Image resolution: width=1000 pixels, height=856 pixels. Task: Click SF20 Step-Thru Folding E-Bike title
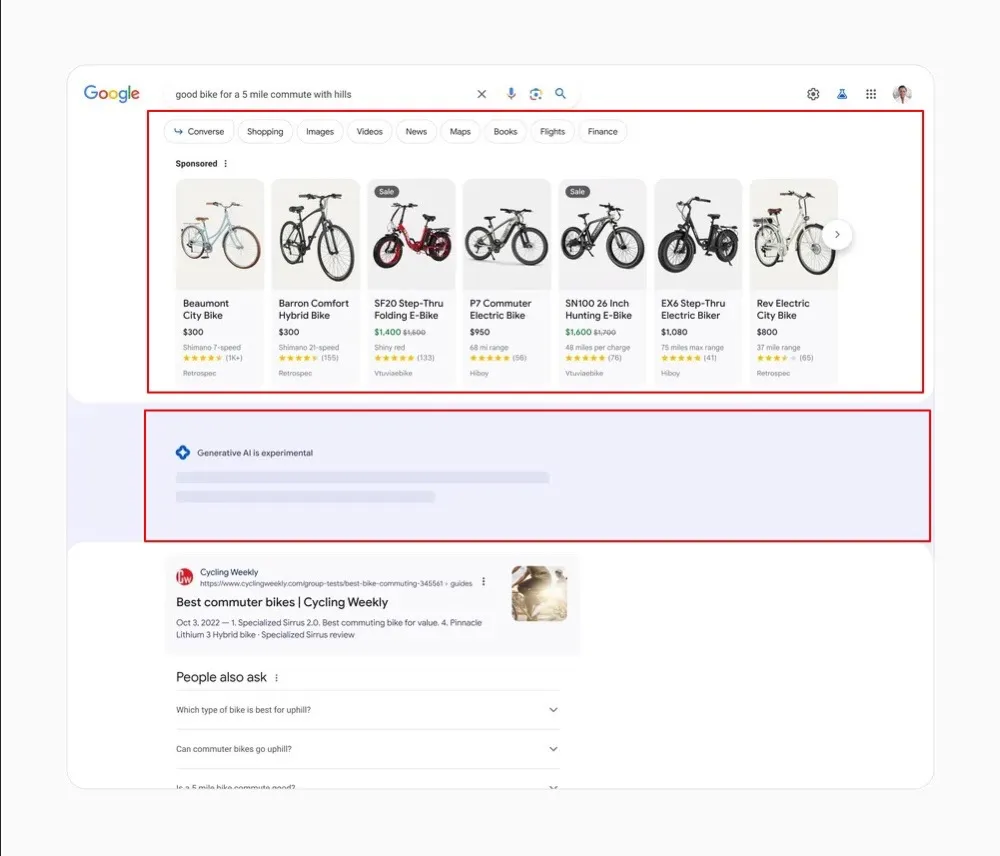(x=408, y=309)
